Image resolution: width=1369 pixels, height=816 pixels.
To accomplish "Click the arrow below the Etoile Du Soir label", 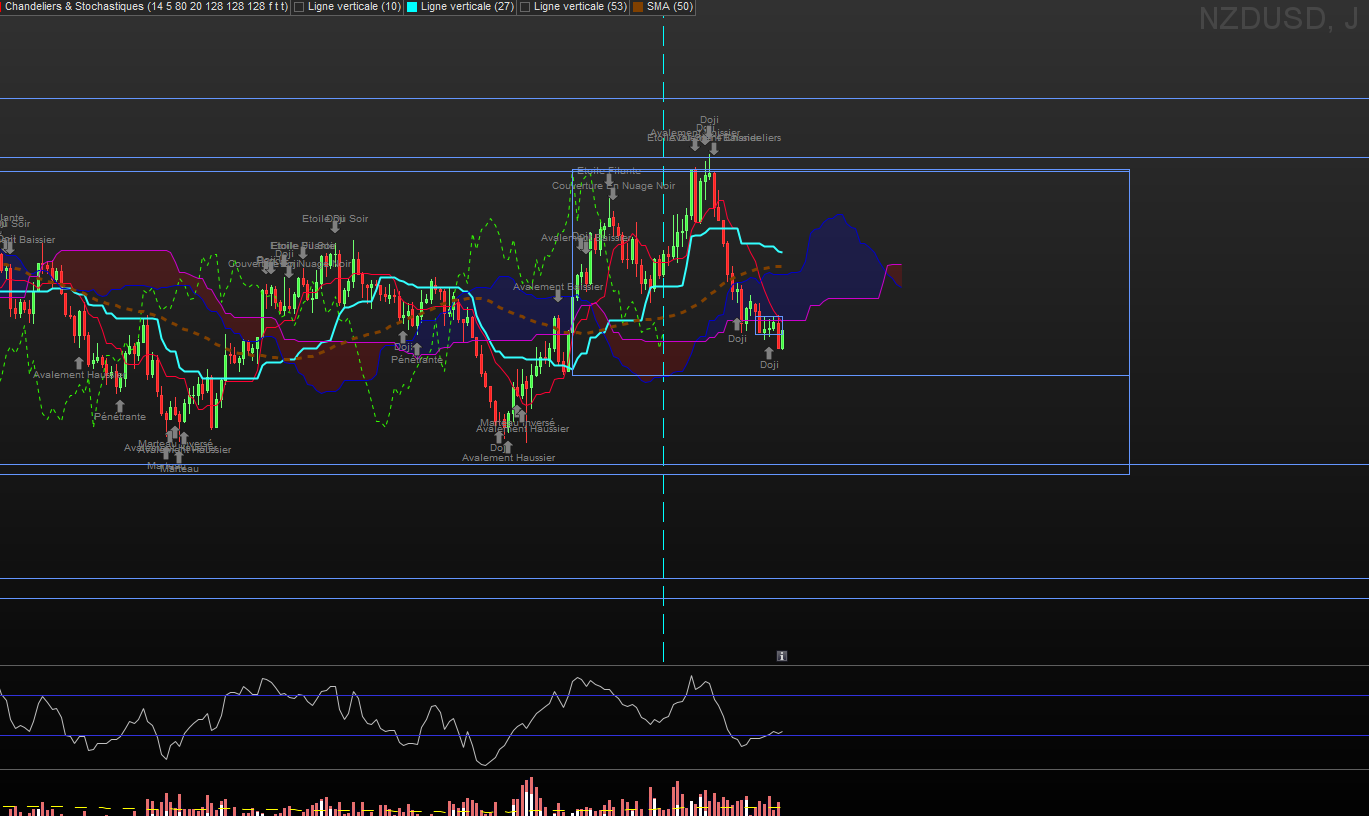I will 335,228.
